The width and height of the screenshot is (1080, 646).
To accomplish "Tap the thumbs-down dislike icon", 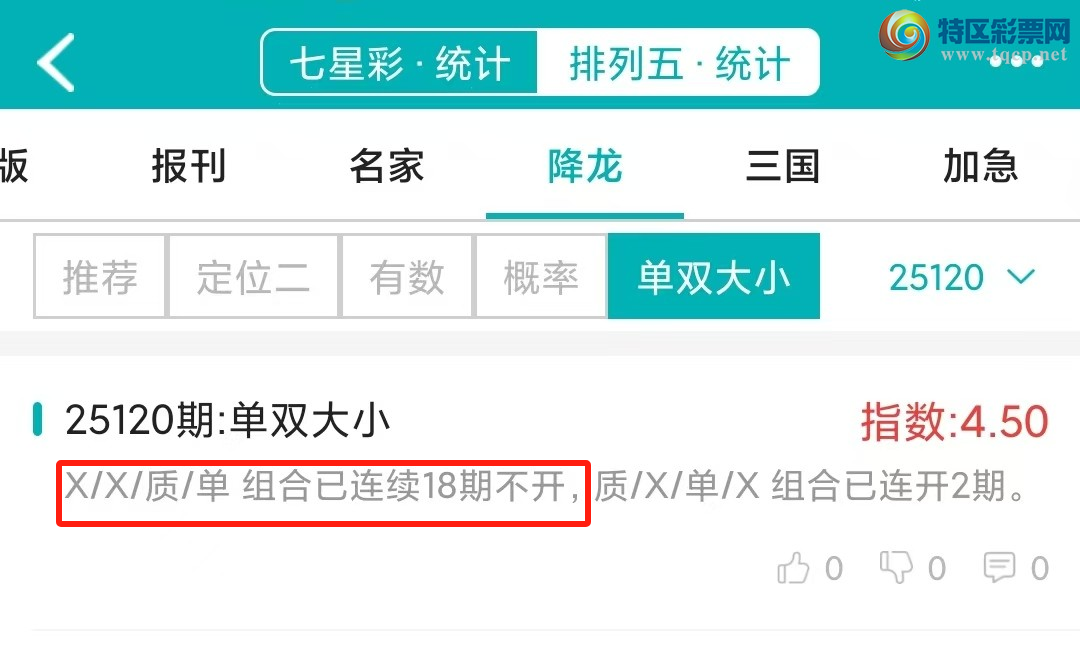I will [x=896, y=568].
